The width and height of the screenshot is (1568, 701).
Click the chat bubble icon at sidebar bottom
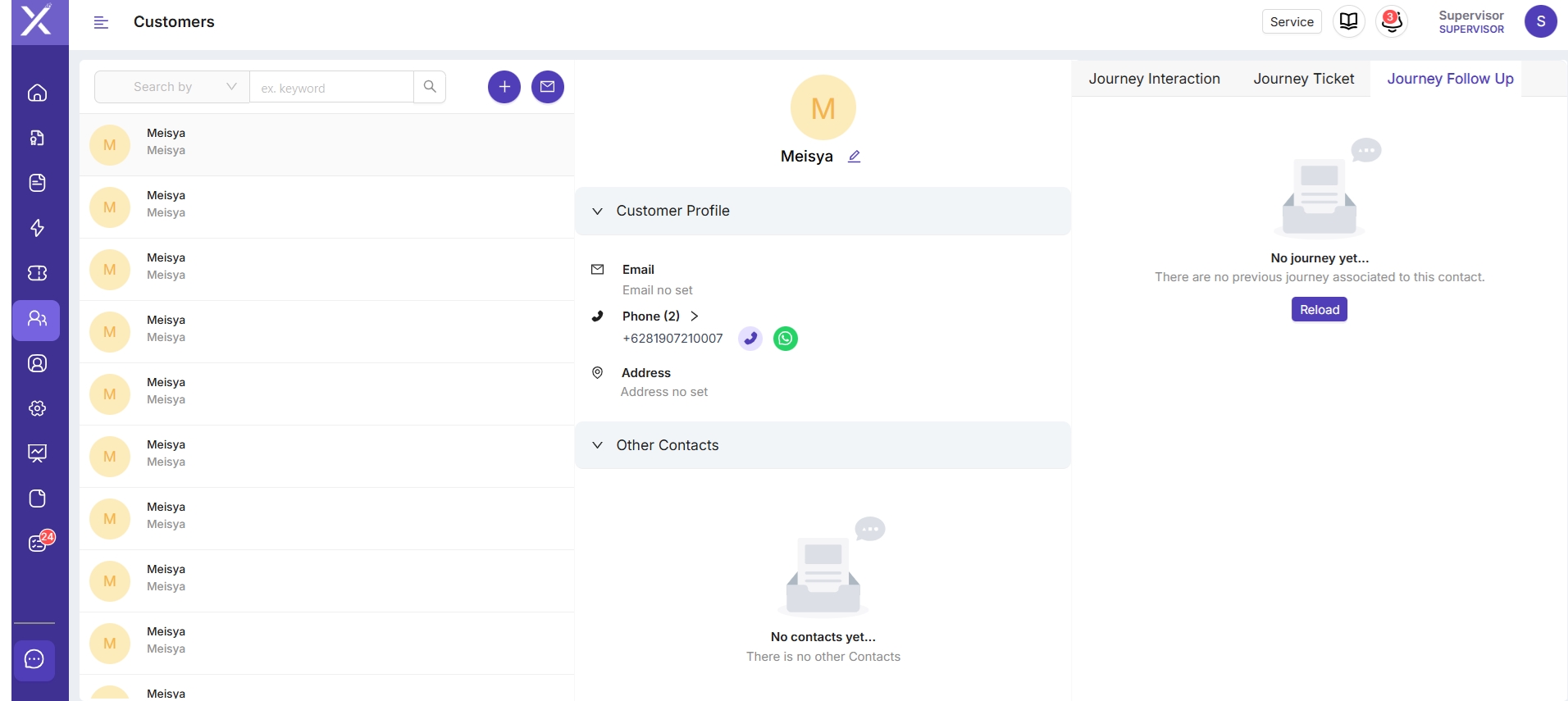[34, 660]
